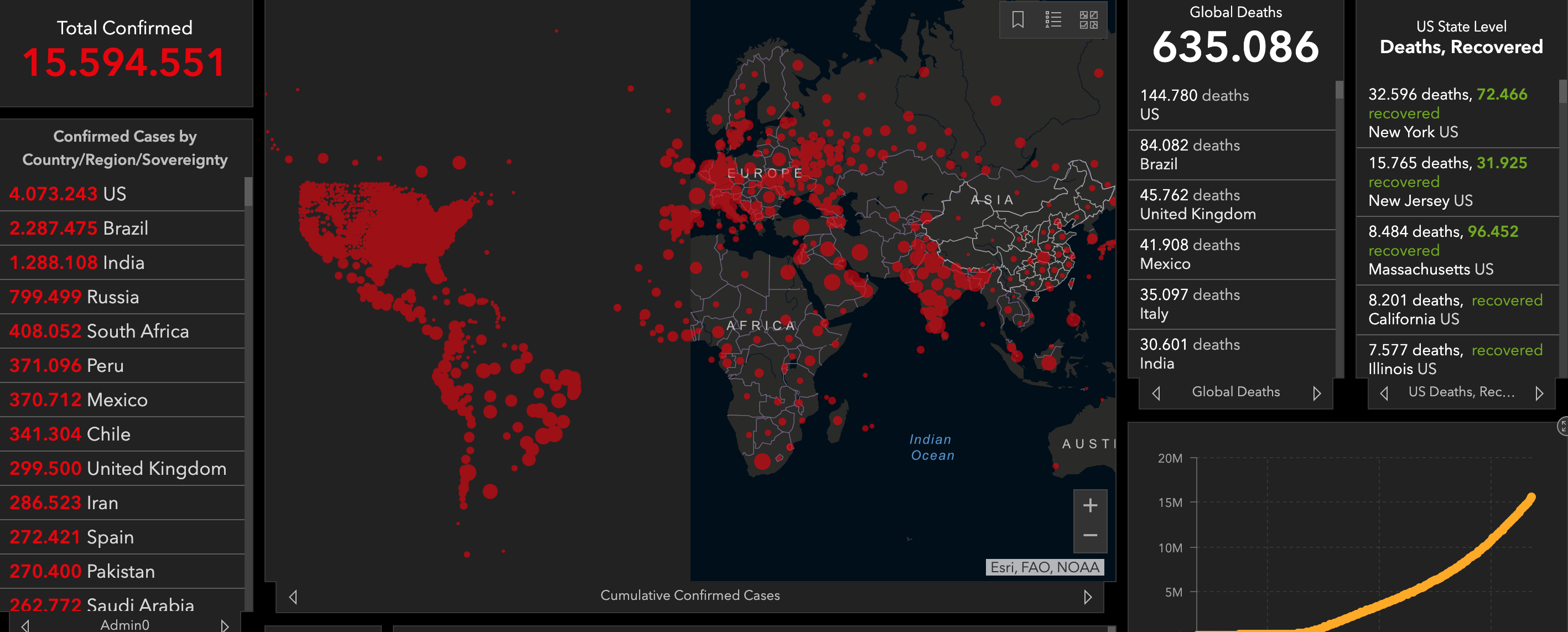Expand the chart panel to fullscreen
Image resolution: width=1568 pixels, height=632 pixels.
[x=1562, y=426]
